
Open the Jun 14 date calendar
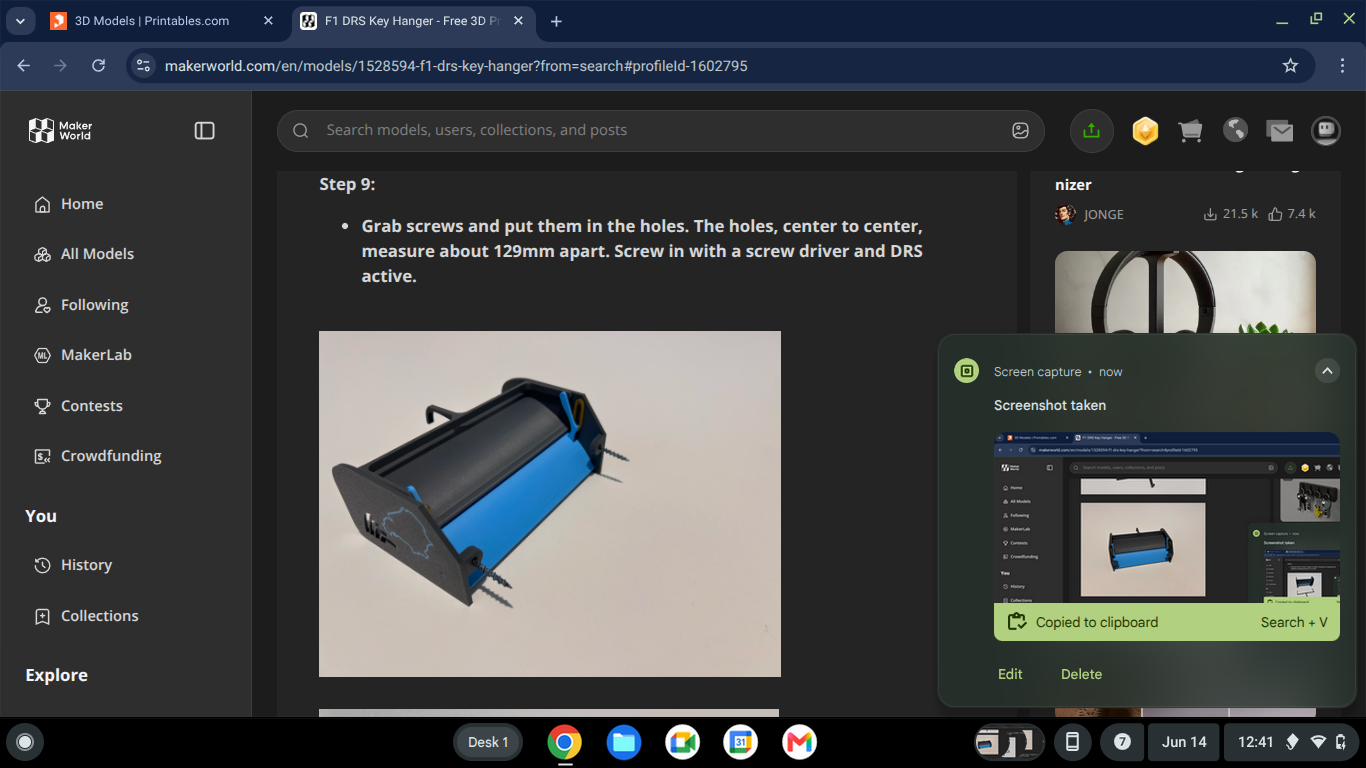pos(1184,742)
